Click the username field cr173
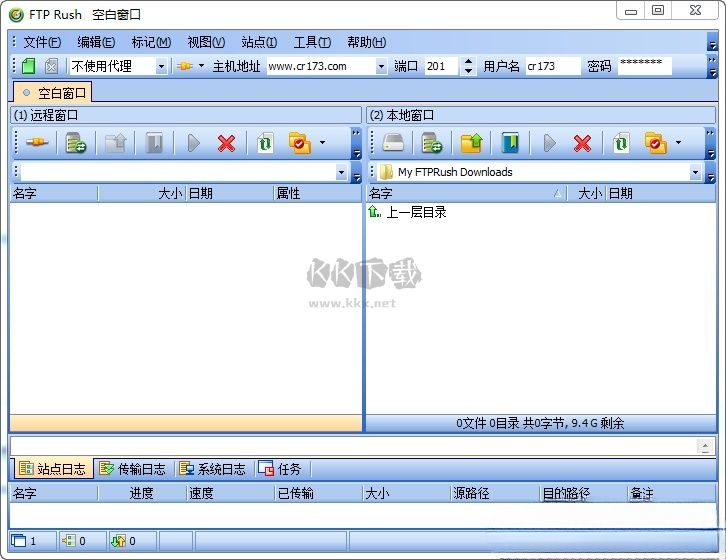726x560 pixels. (x=553, y=66)
